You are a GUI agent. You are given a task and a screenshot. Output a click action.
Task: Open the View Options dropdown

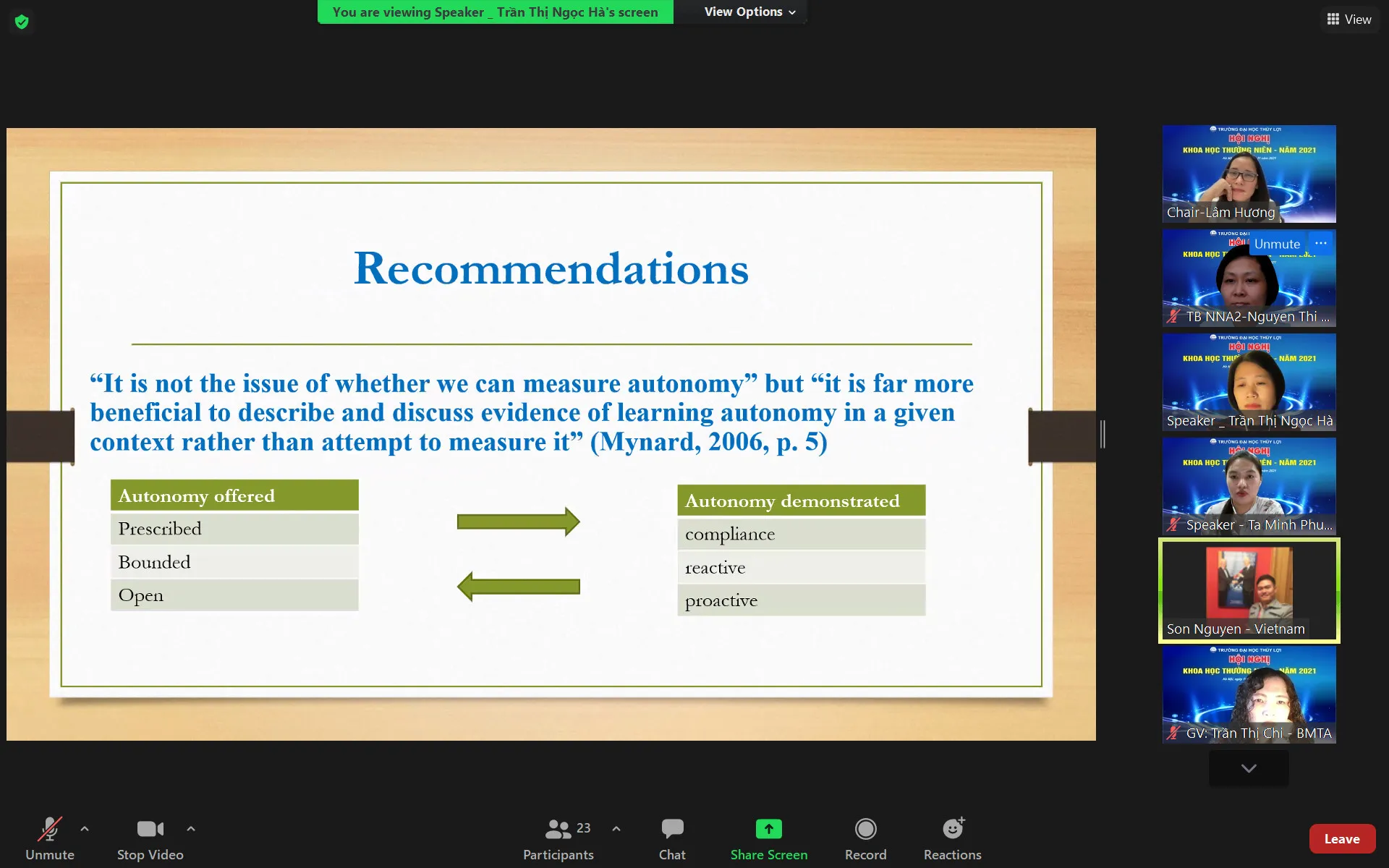[x=749, y=12]
